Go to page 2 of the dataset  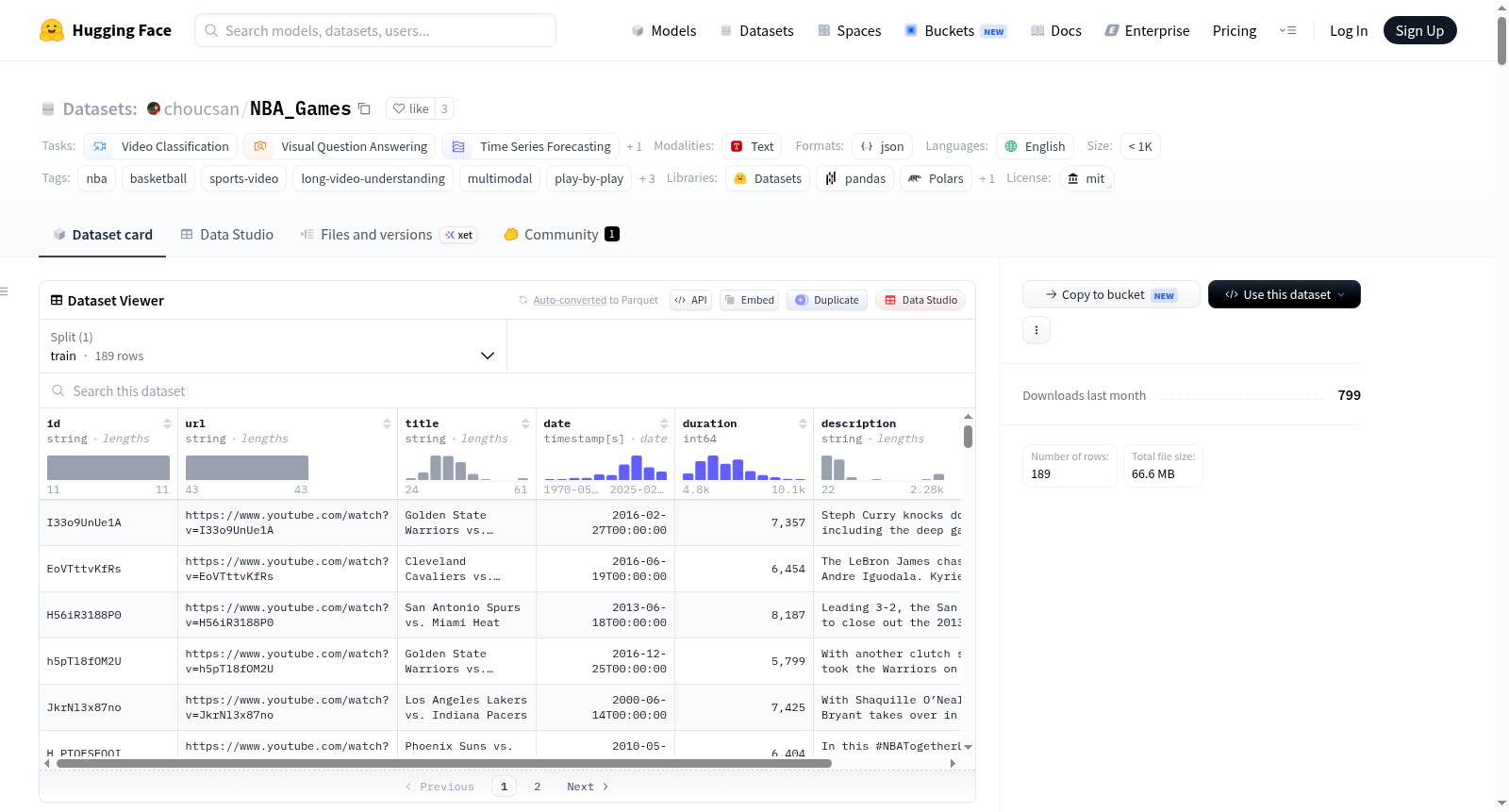click(x=538, y=787)
